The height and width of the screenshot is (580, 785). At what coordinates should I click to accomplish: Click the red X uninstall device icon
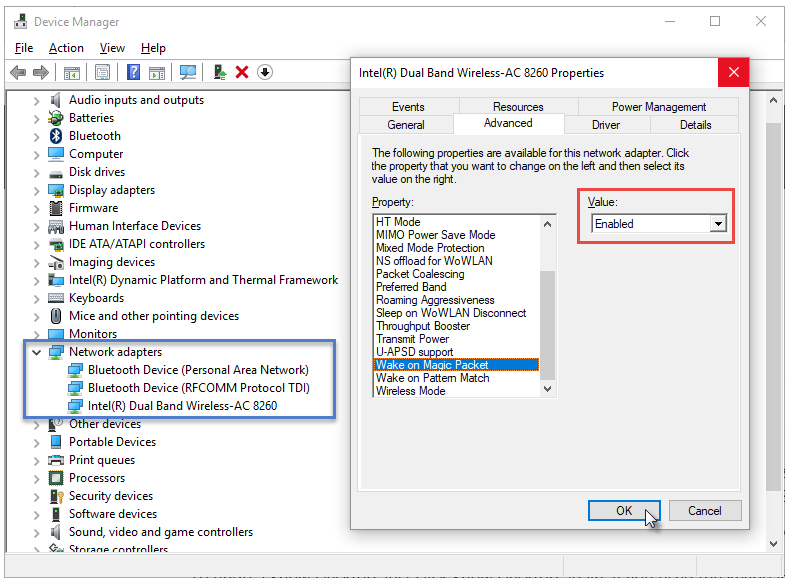coord(242,72)
